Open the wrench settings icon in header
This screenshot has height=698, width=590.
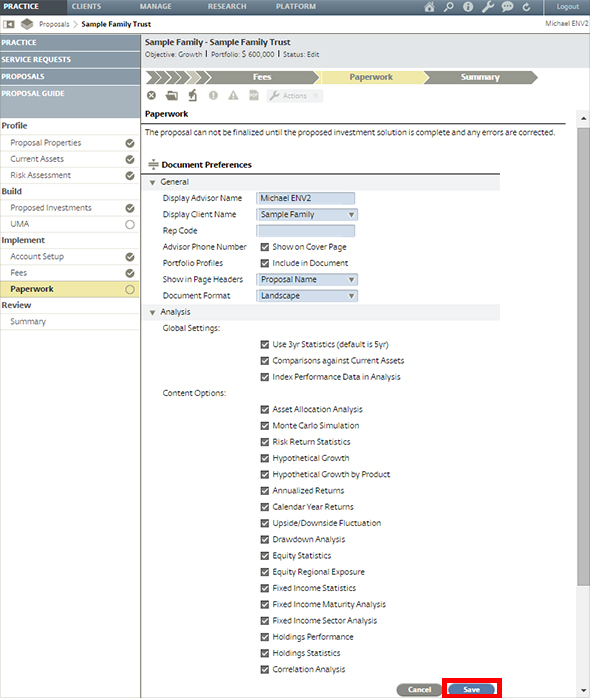[x=488, y=7]
